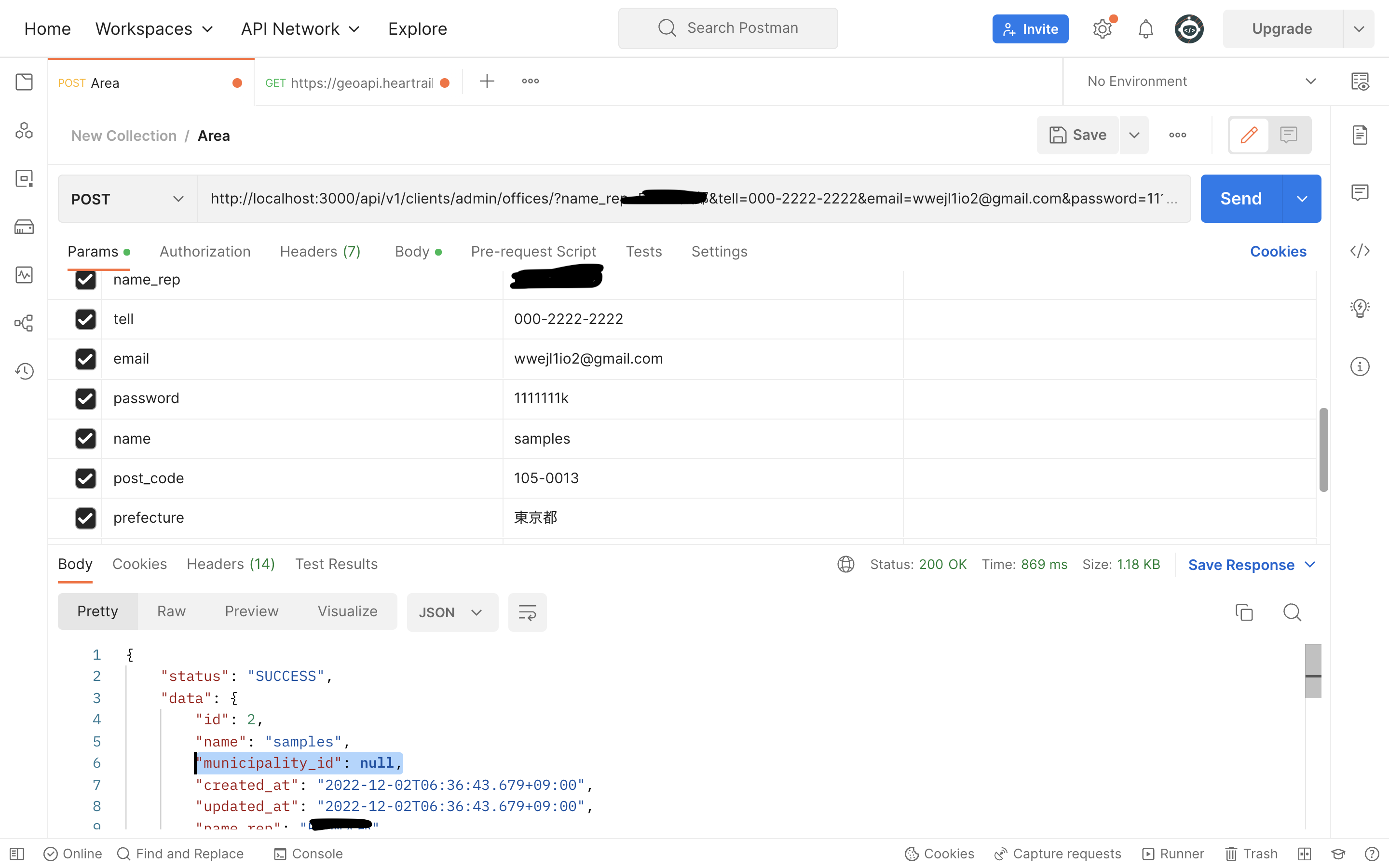
Task: Click the code snippet icon
Action: (x=1360, y=251)
